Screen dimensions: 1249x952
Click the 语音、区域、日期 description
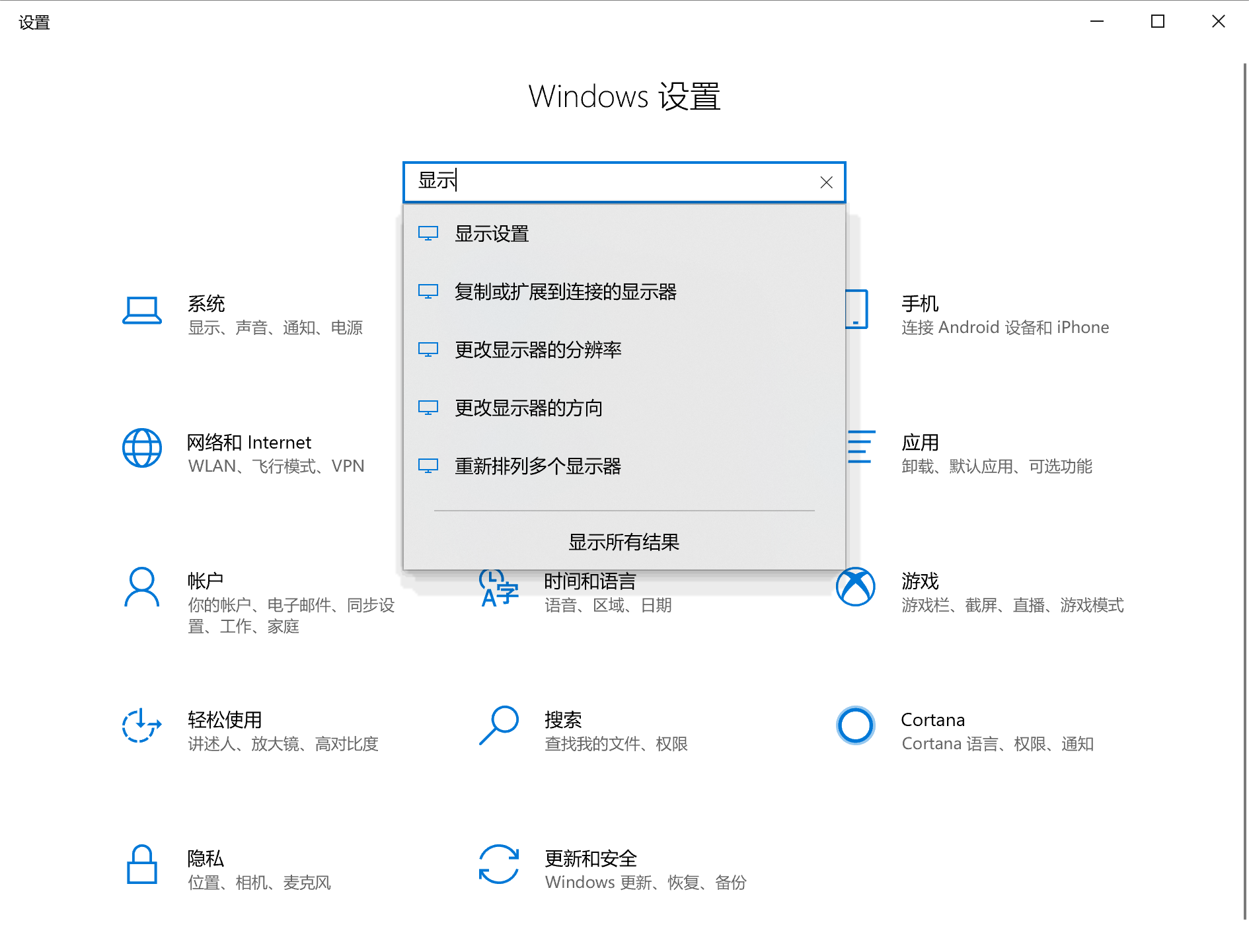pos(608,605)
